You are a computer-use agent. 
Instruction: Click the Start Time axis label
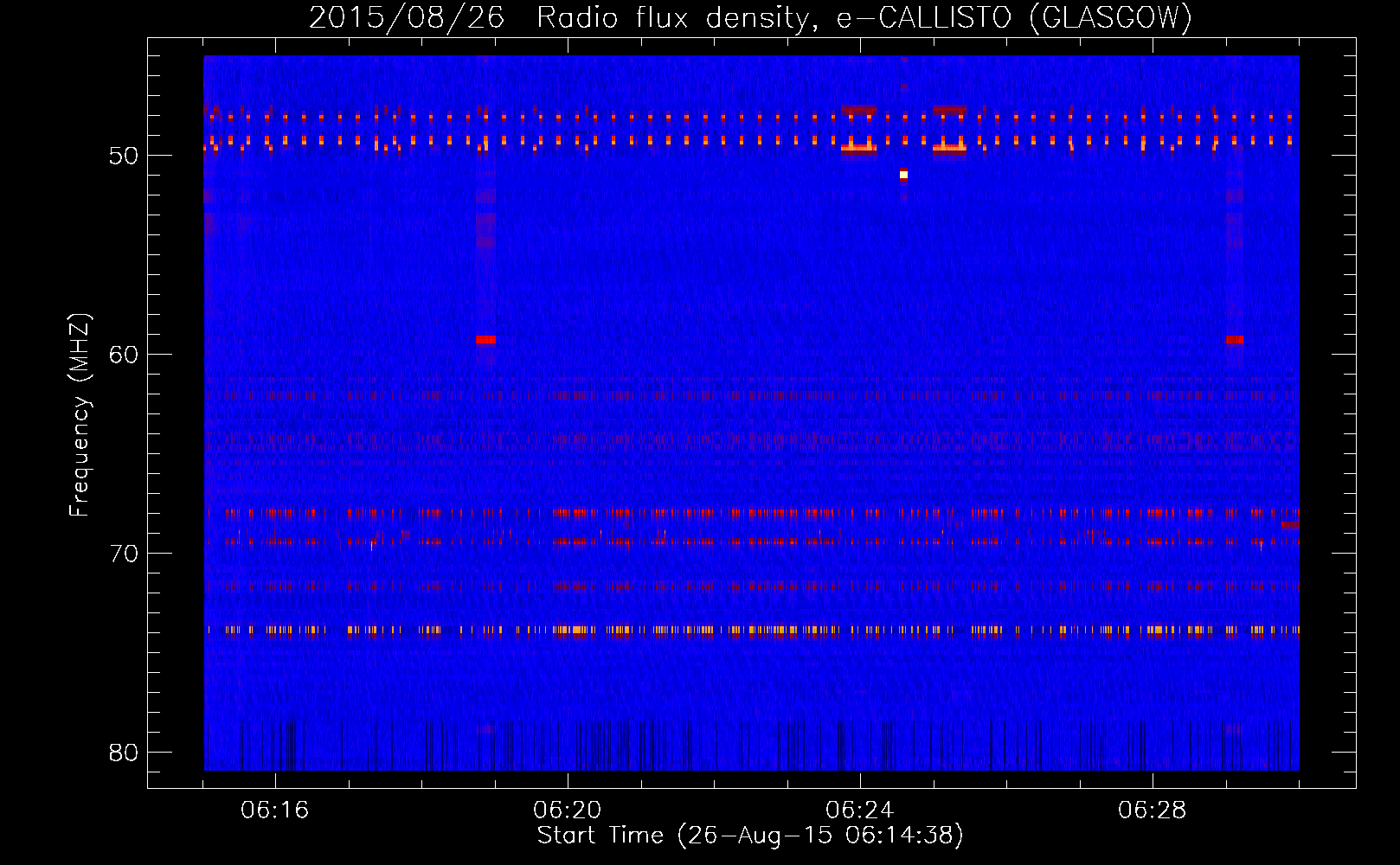750,836
